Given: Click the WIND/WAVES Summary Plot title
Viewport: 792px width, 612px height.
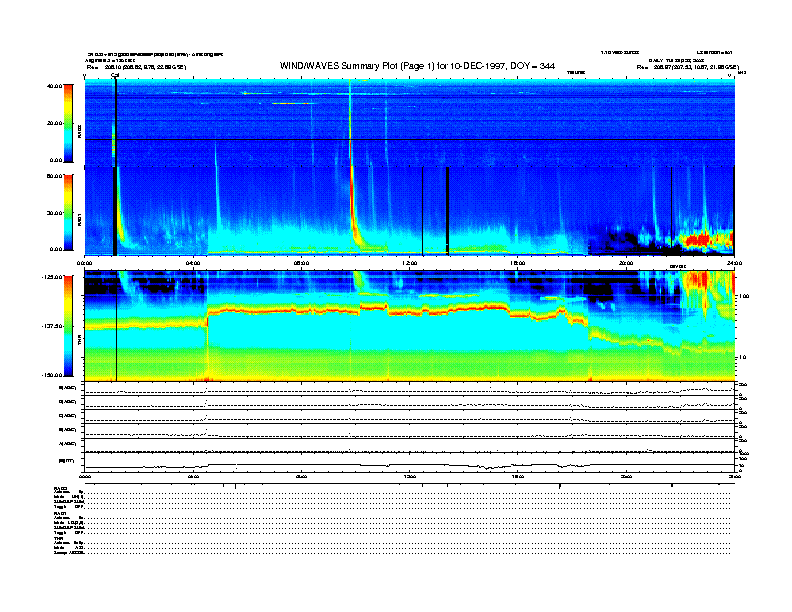Looking at the screenshot, I should (x=417, y=66).
